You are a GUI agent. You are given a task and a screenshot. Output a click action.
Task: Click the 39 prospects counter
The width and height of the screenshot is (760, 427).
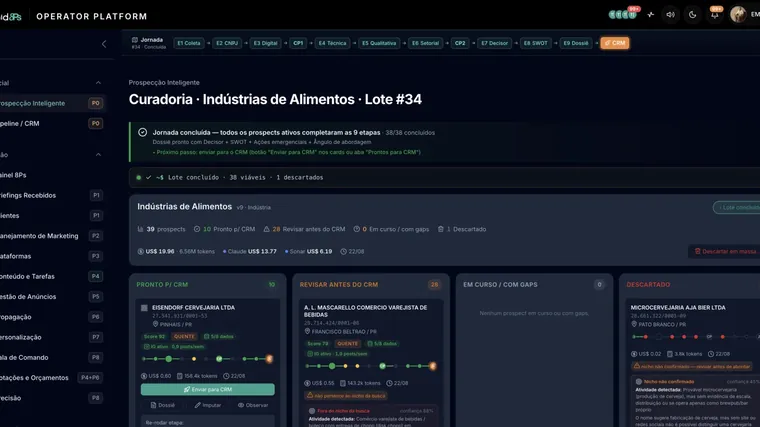(x=161, y=229)
